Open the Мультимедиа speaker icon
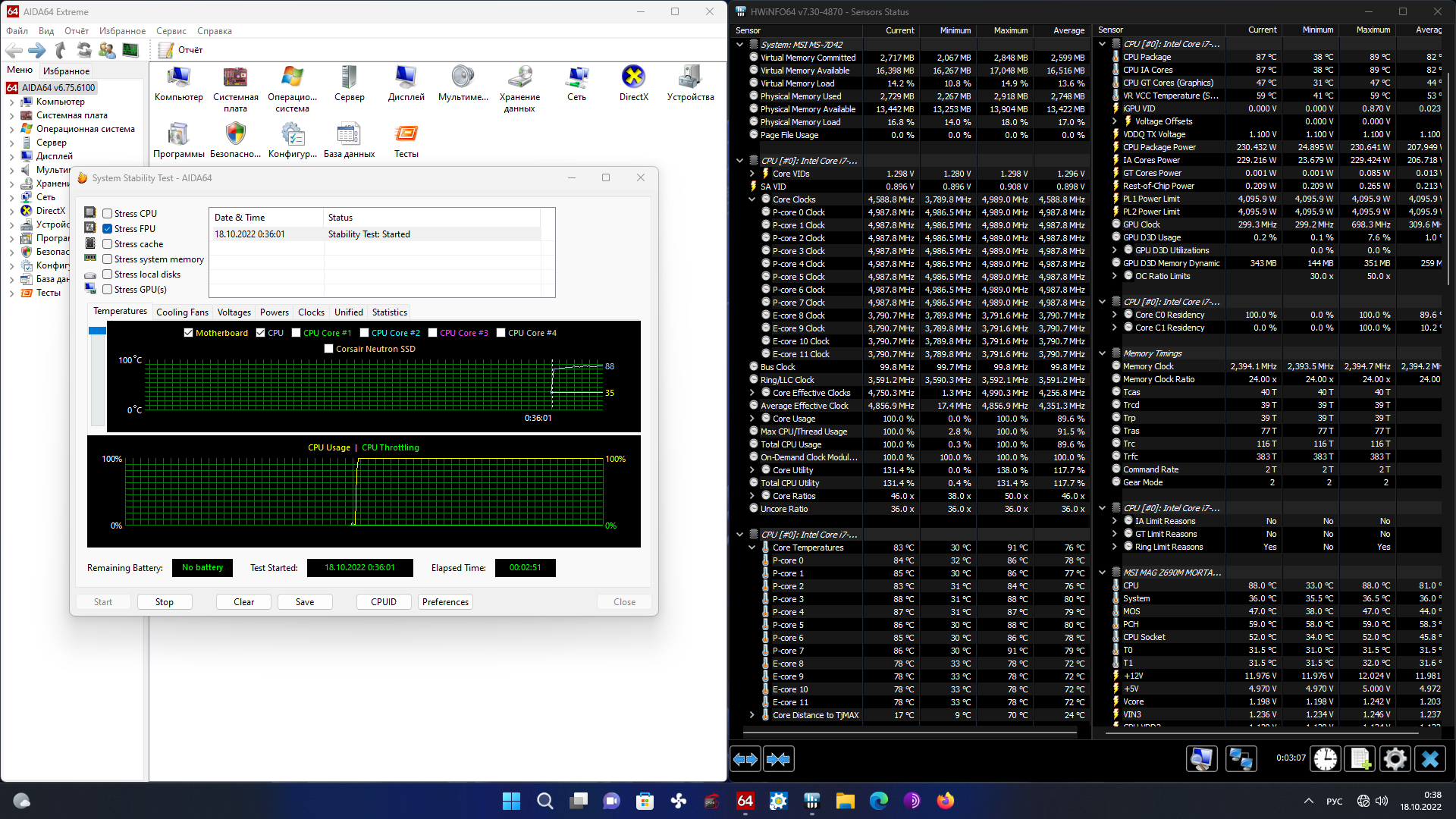 [x=463, y=77]
